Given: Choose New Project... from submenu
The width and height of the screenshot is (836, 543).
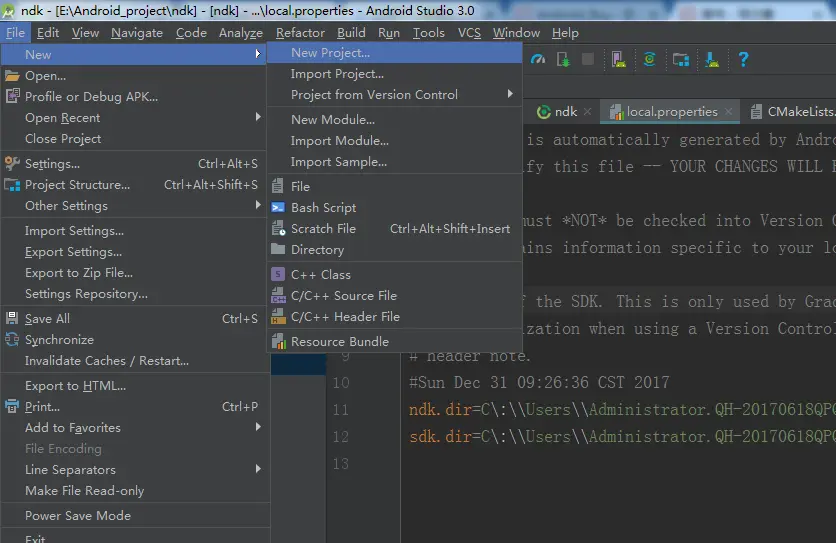Looking at the screenshot, I should pos(395,53).
